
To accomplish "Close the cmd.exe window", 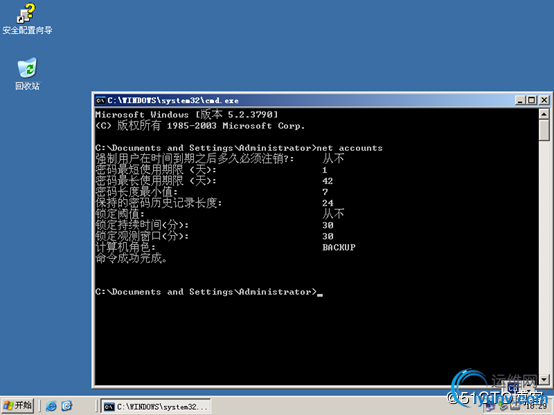I will (x=544, y=100).
